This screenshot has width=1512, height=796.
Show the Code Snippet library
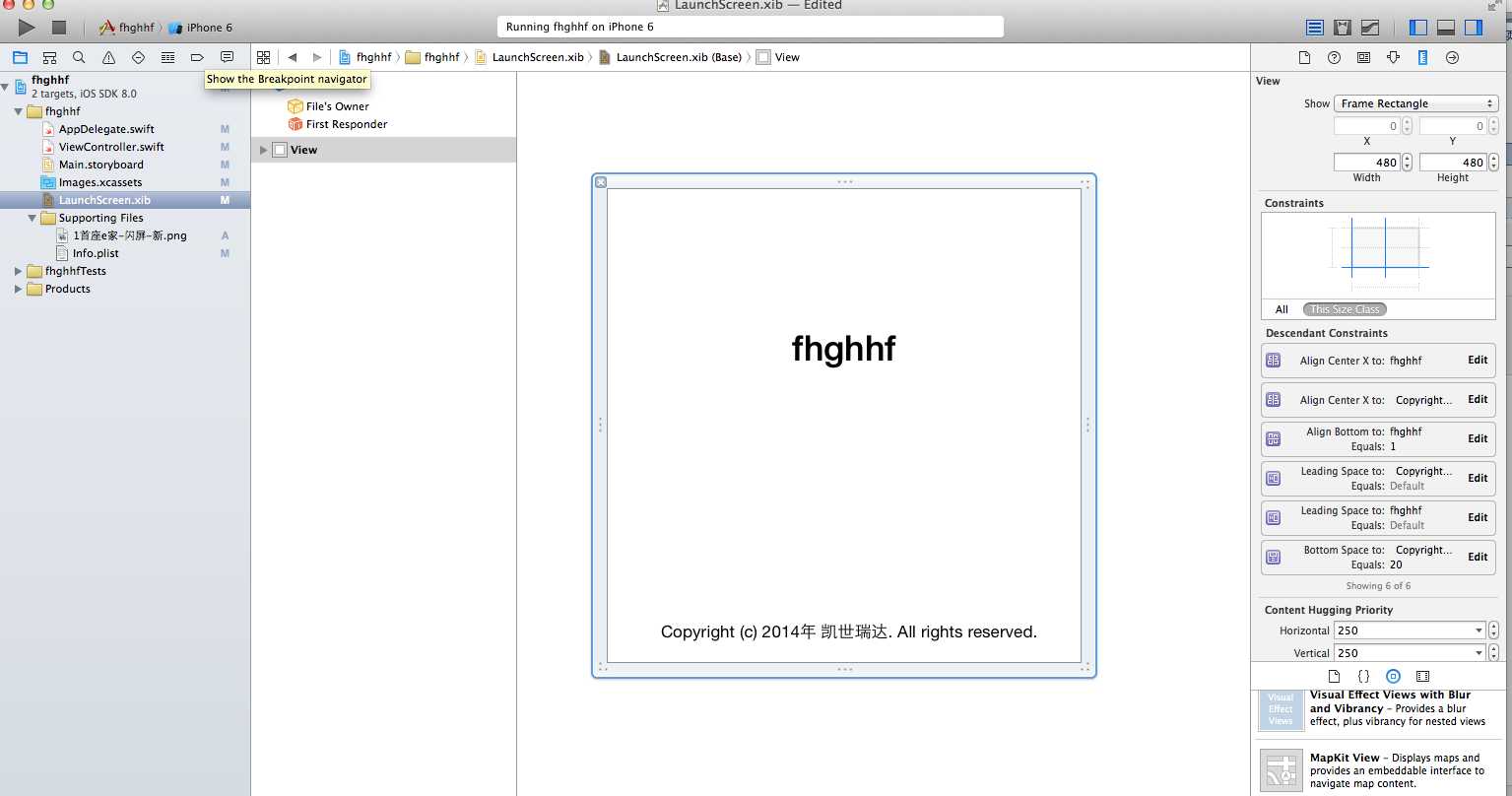1363,676
